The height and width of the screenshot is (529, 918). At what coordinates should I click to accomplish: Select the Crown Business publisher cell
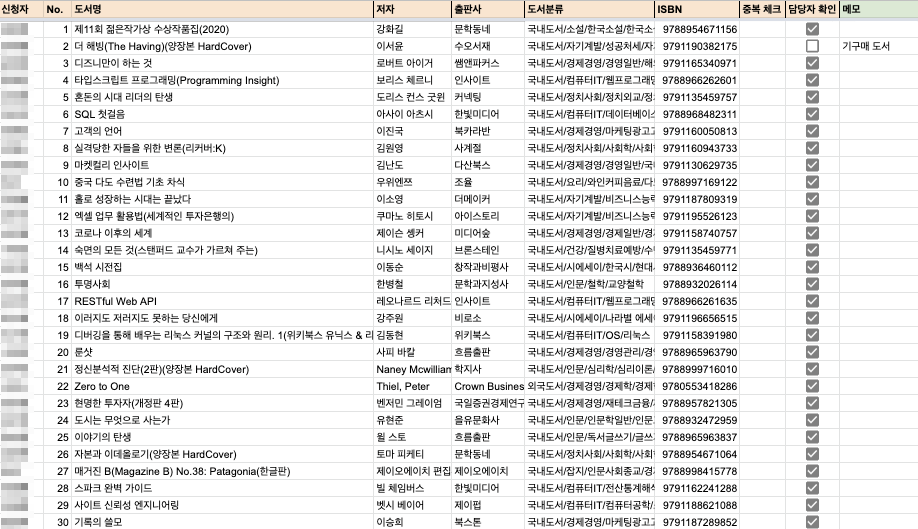488,386
